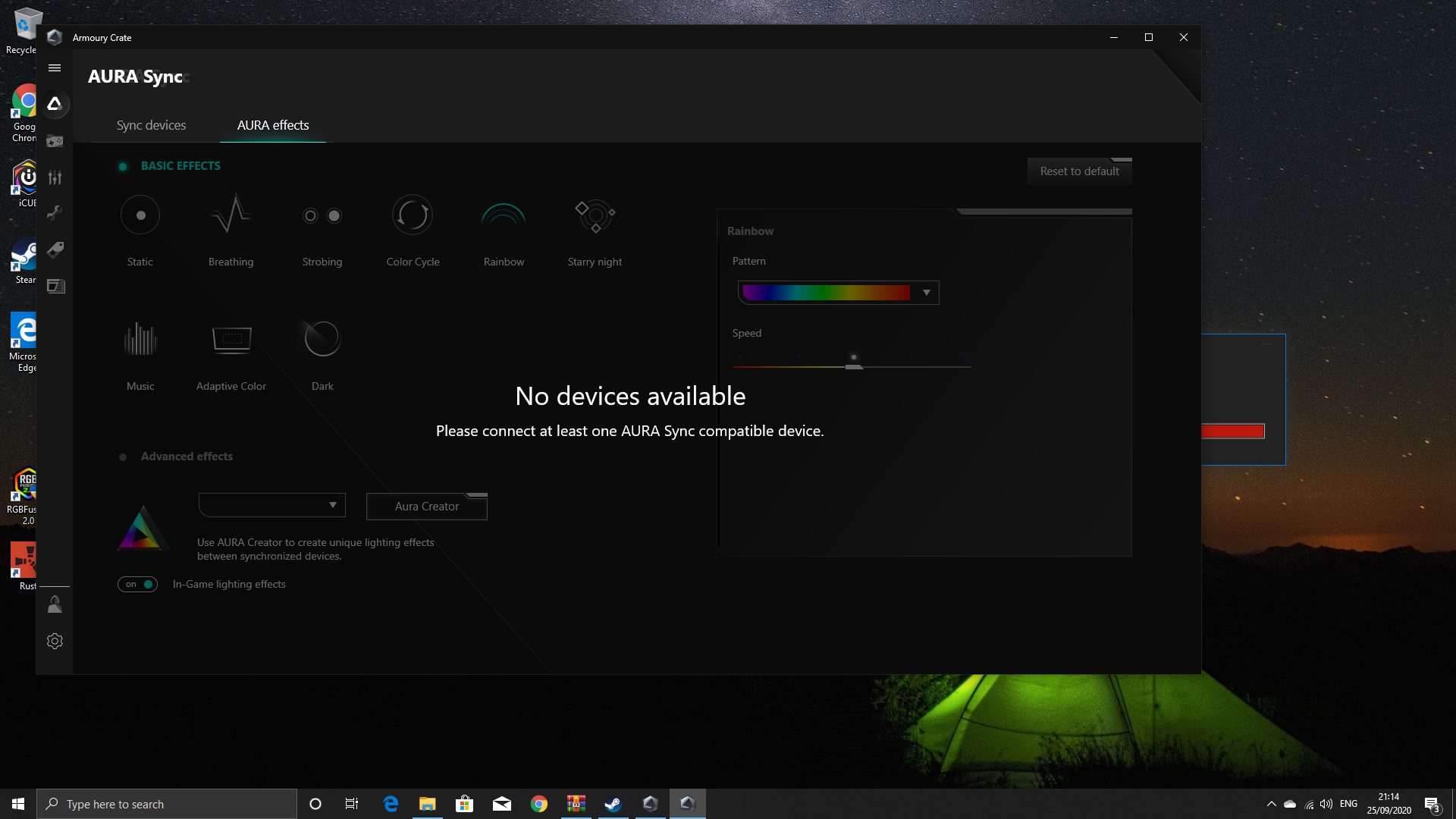Open the Rust desktop shortcut
The width and height of the screenshot is (1456, 819).
[23, 566]
